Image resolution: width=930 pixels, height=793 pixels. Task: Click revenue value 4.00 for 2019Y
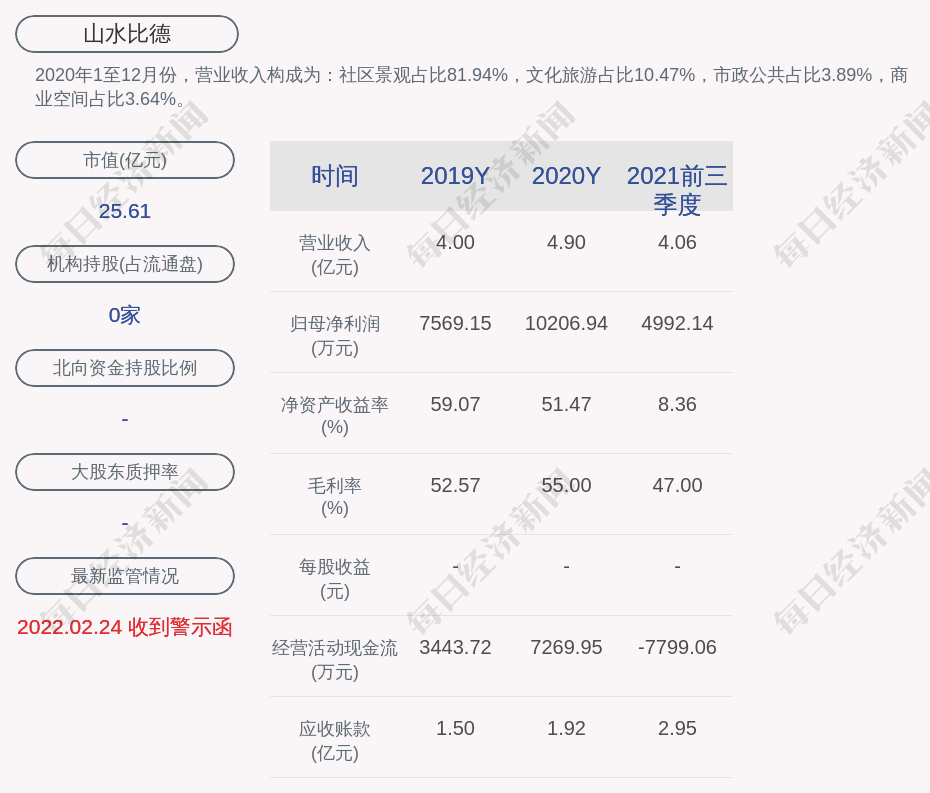pyautogui.click(x=455, y=243)
